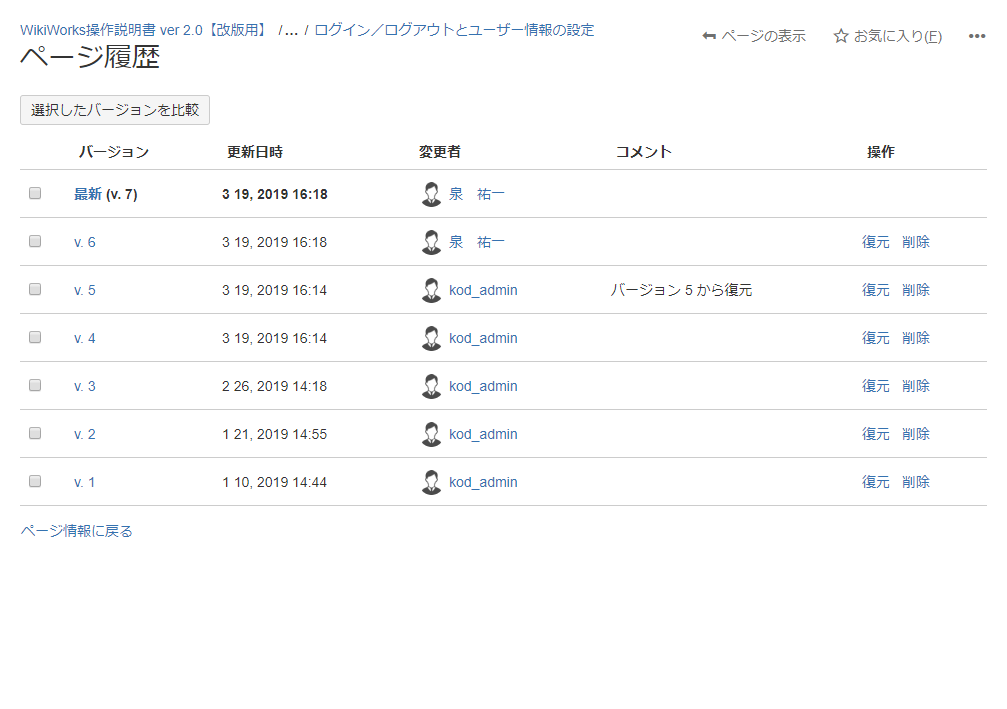Tick the checkbox for version v. 2
The height and width of the screenshot is (709, 1007).
(x=35, y=433)
